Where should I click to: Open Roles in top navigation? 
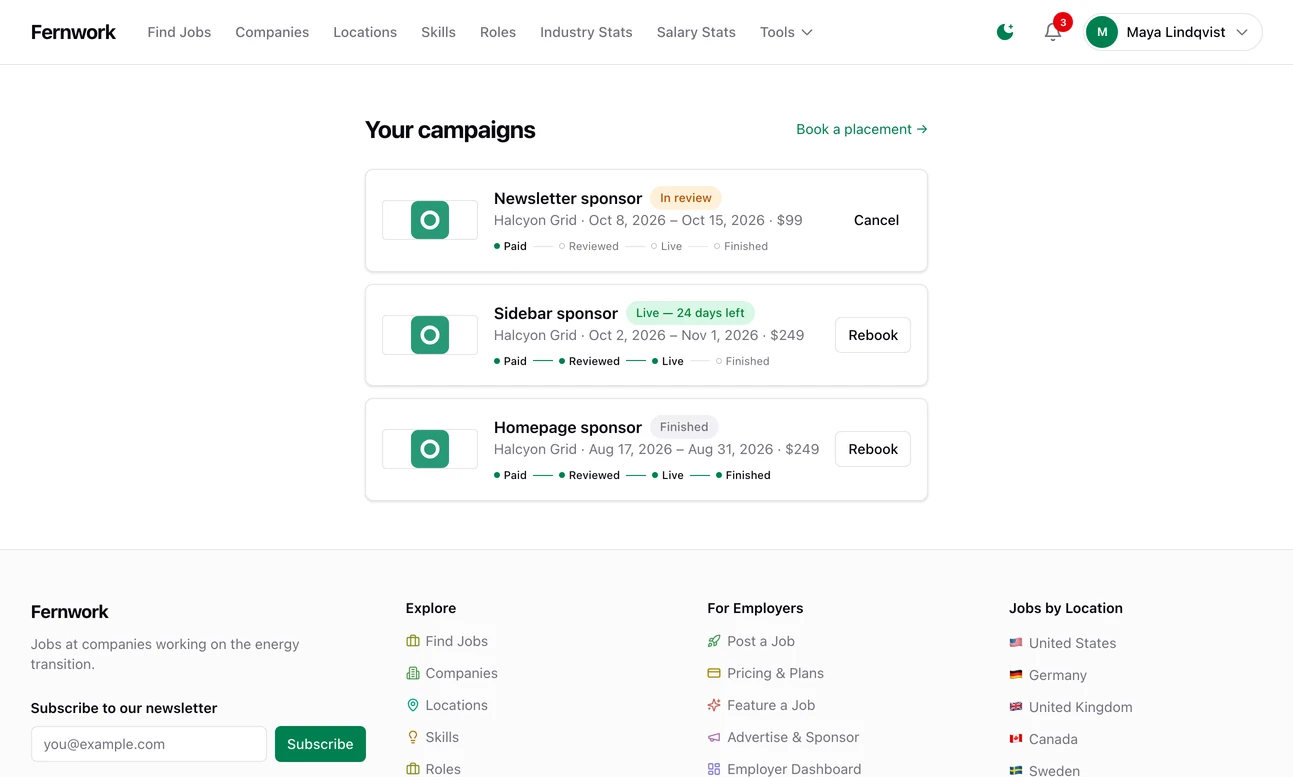point(498,32)
